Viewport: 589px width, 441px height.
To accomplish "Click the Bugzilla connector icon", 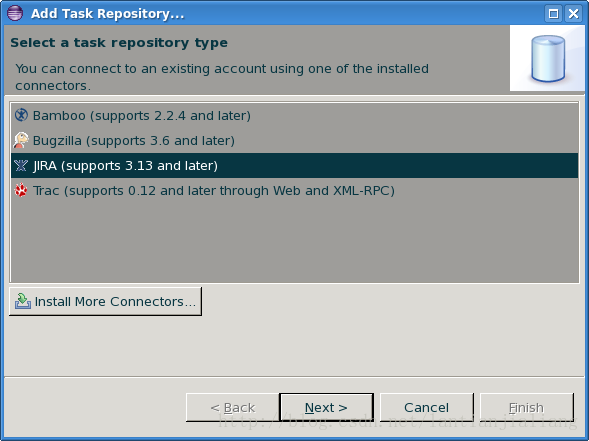I will (21, 140).
